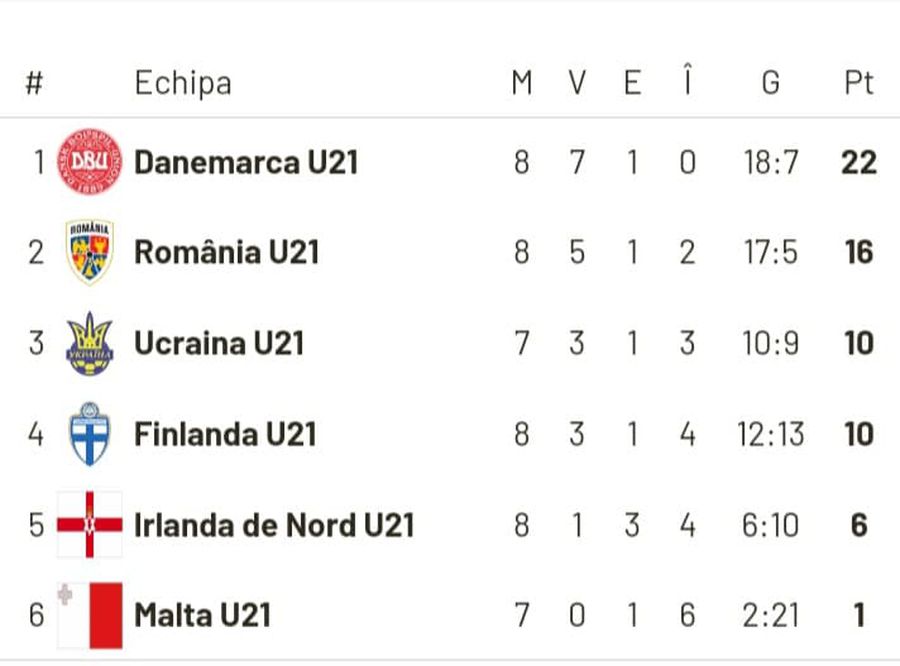Click the Echipa column header
Image resolution: width=900 pixels, height=666 pixels.
[x=183, y=83]
